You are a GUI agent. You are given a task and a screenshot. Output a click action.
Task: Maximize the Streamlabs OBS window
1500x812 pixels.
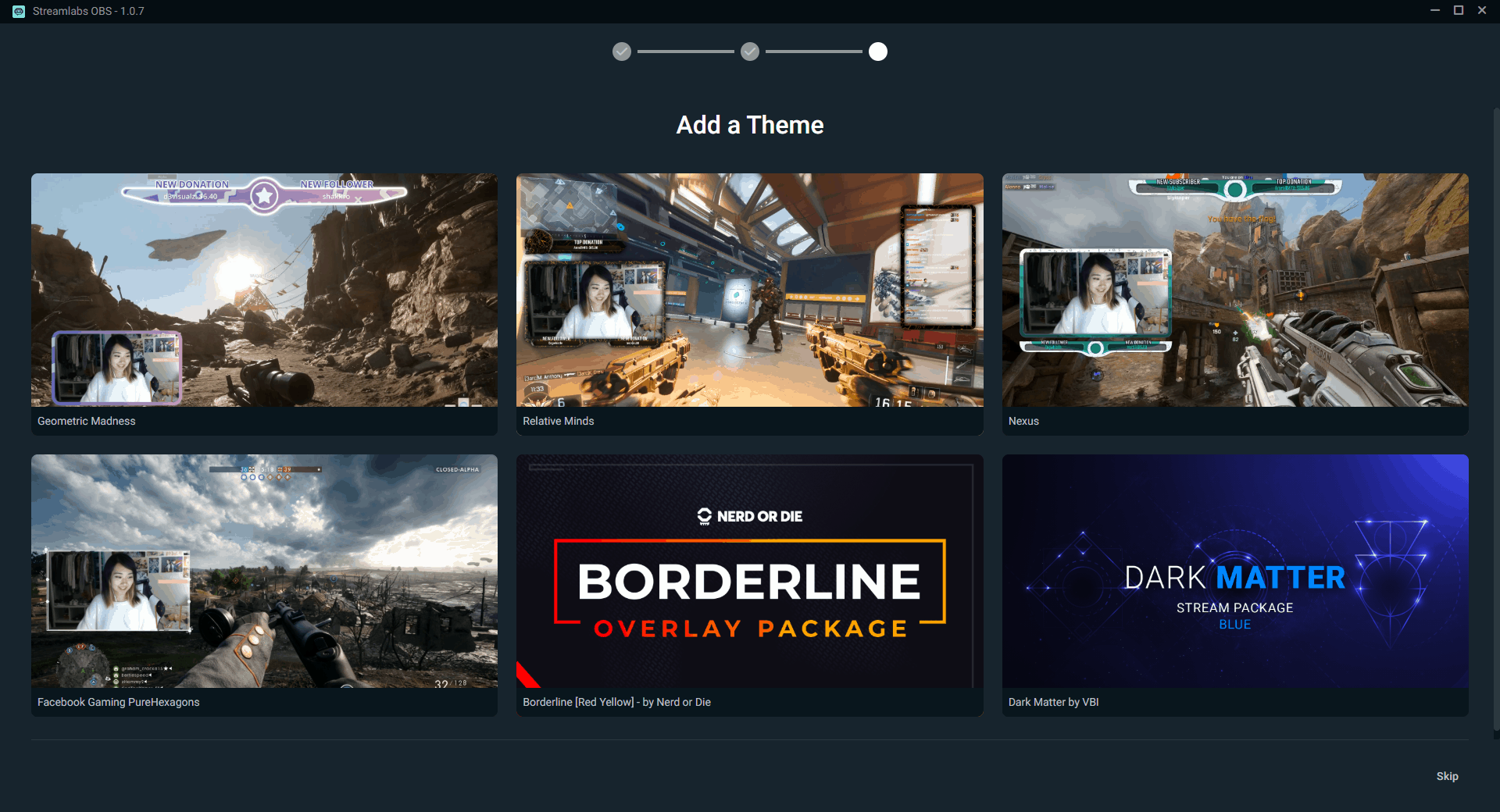pyautogui.click(x=1459, y=11)
